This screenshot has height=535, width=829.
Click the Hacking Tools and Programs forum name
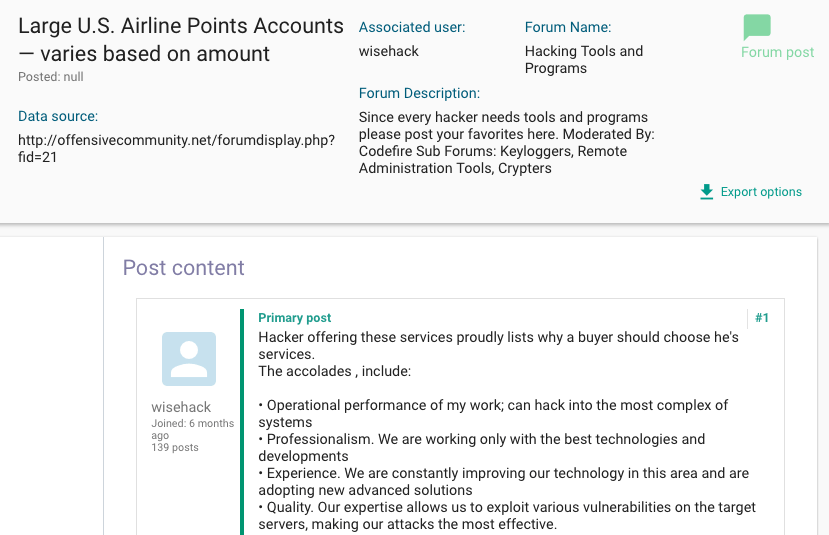[x=584, y=60]
